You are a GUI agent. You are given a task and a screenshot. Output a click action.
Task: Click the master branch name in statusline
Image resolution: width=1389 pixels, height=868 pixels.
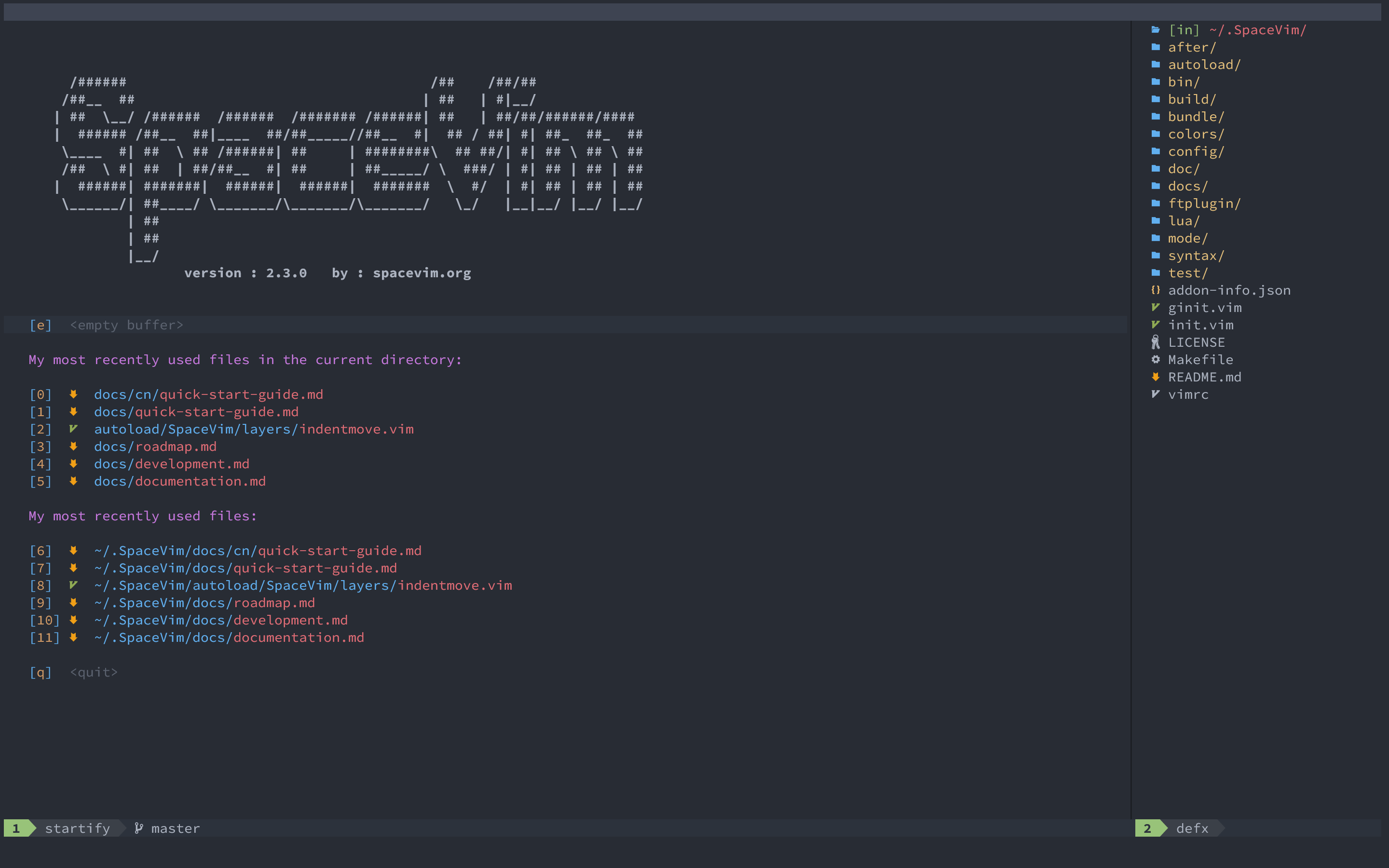tap(176, 828)
